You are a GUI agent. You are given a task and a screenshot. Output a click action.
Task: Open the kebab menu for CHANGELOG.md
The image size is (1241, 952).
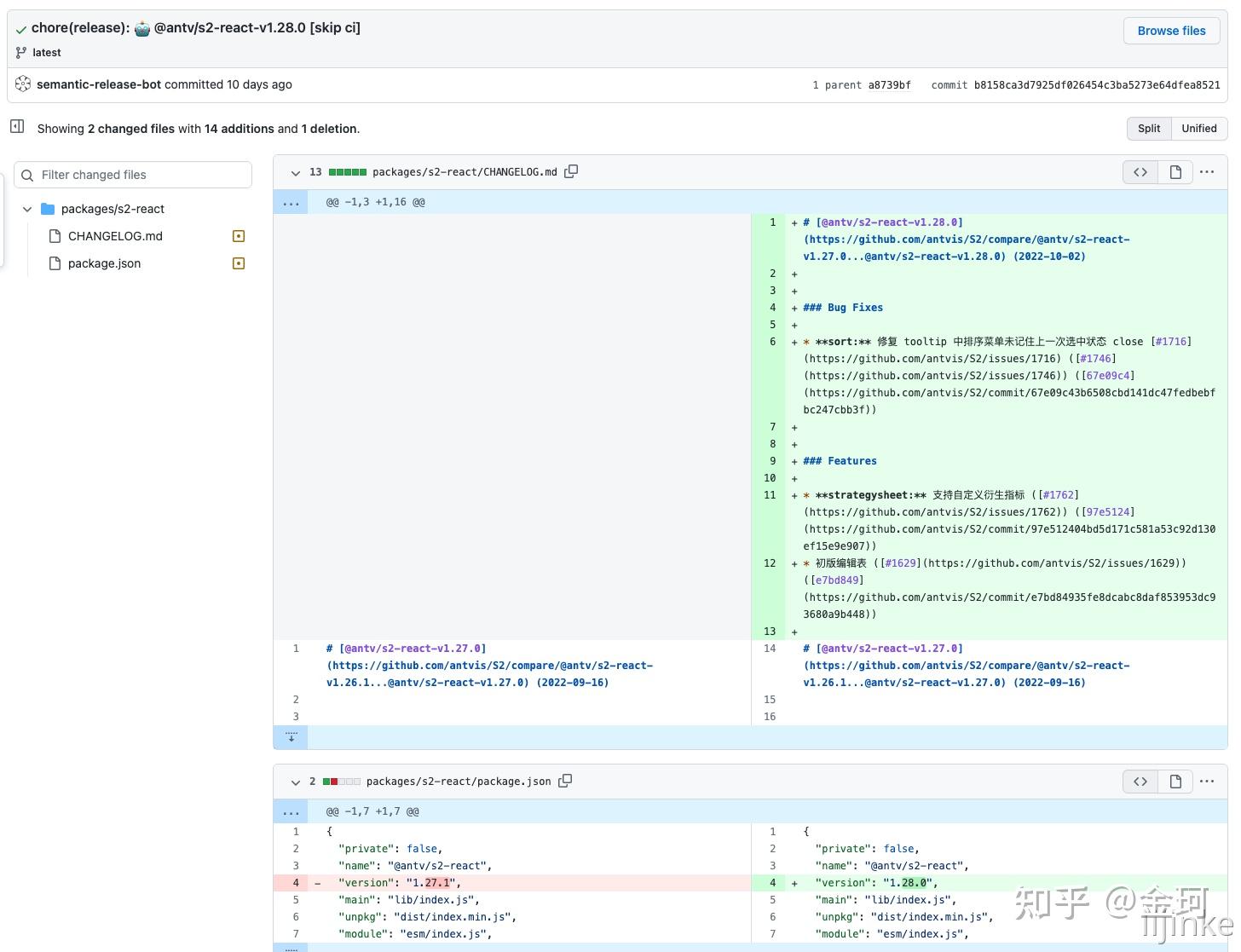click(1207, 171)
